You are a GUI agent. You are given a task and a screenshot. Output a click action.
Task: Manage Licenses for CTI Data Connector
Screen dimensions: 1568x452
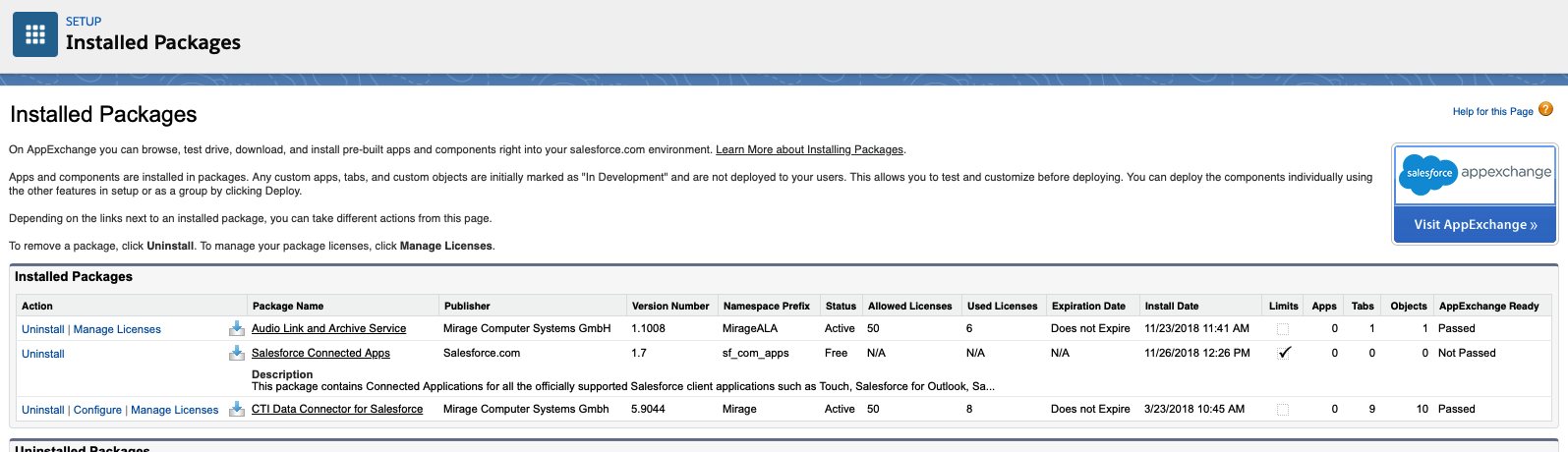click(x=175, y=410)
